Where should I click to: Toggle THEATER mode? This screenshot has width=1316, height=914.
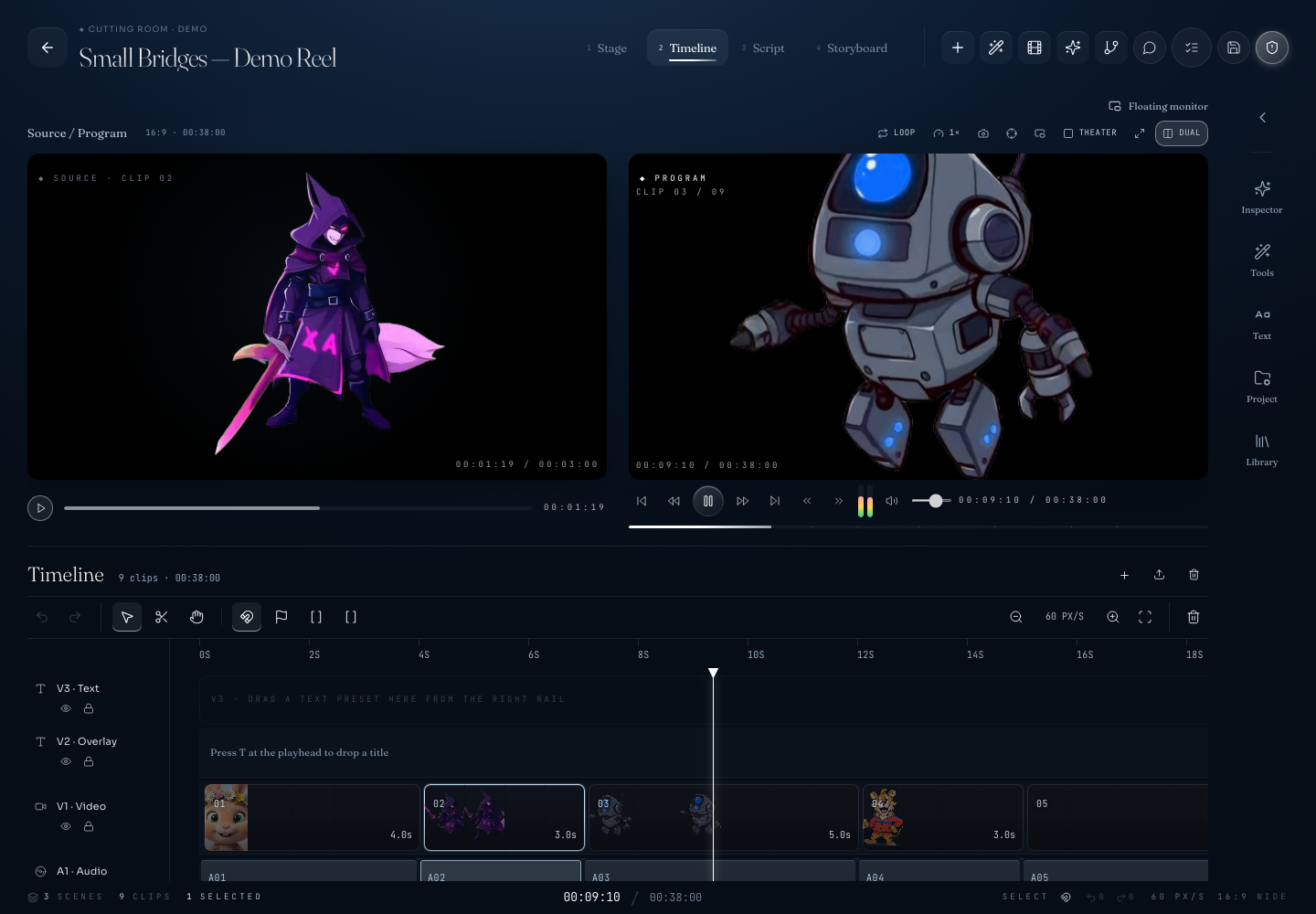[1090, 133]
